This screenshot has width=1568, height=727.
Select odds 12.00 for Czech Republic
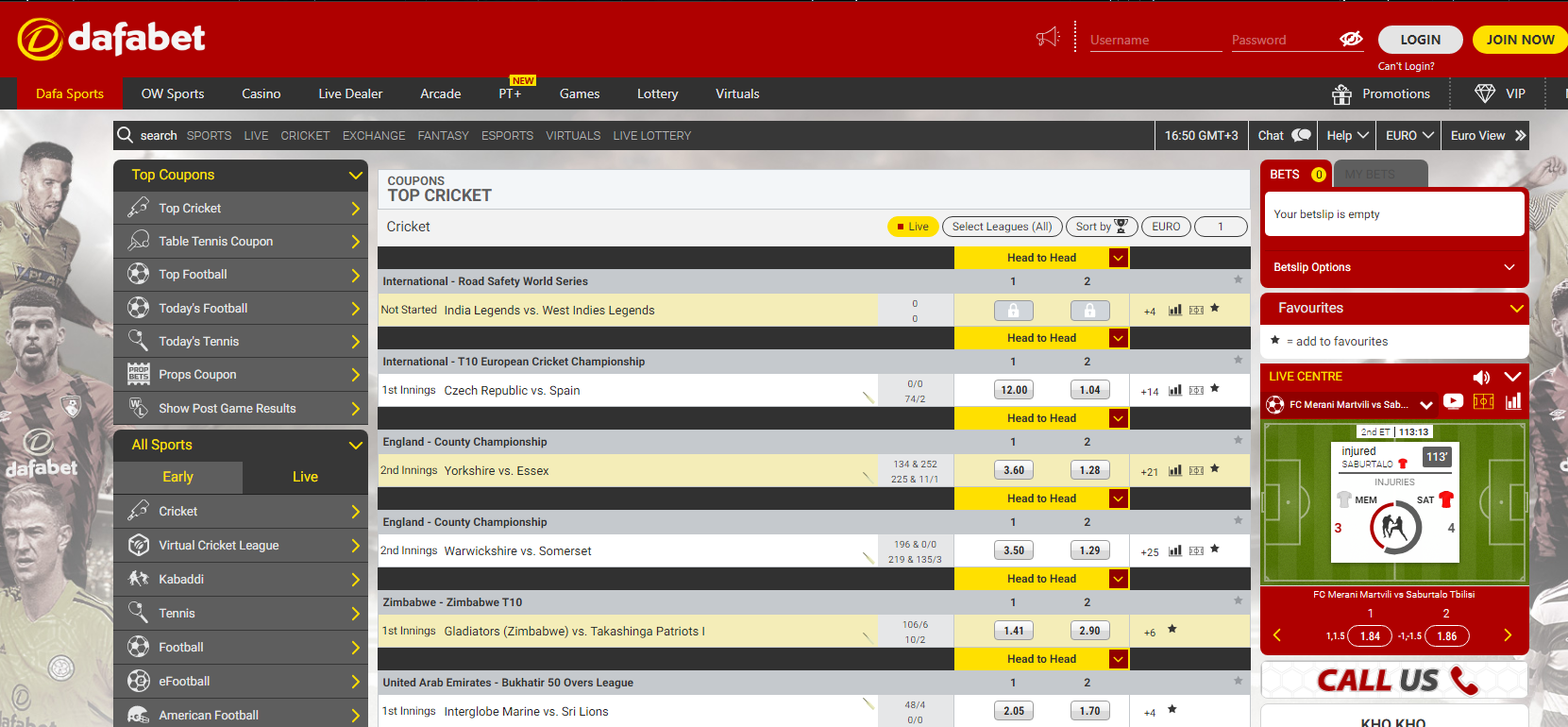[x=1014, y=390]
